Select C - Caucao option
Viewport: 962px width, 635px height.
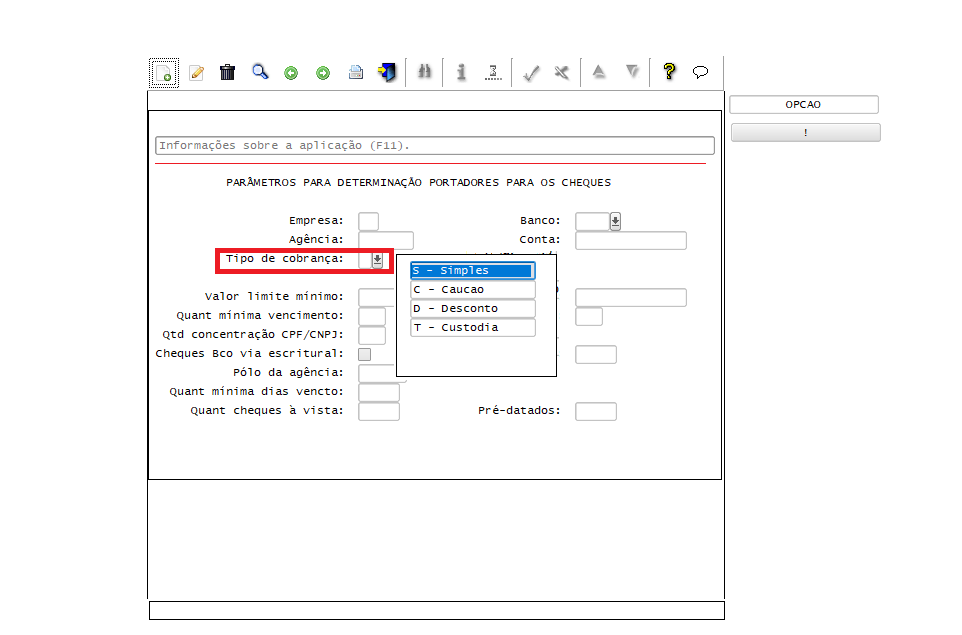[x=473, y=290]
